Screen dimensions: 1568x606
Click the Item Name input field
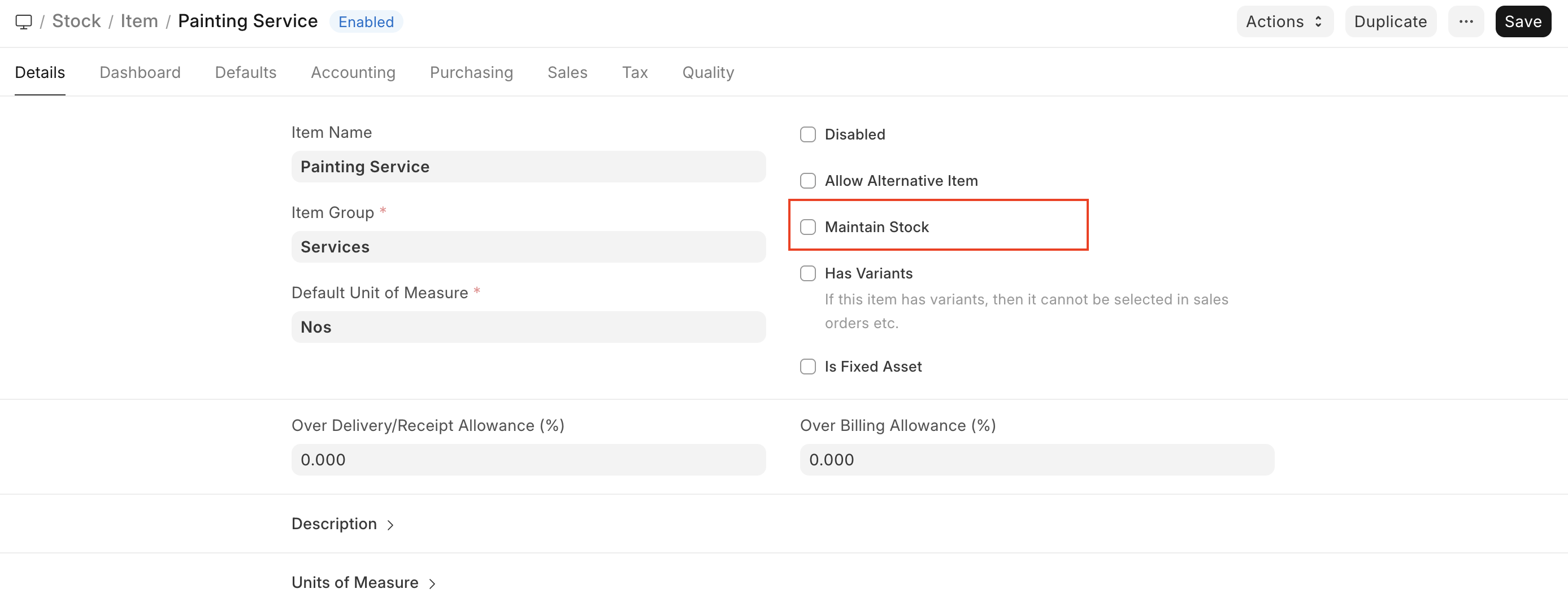[528, 167]
